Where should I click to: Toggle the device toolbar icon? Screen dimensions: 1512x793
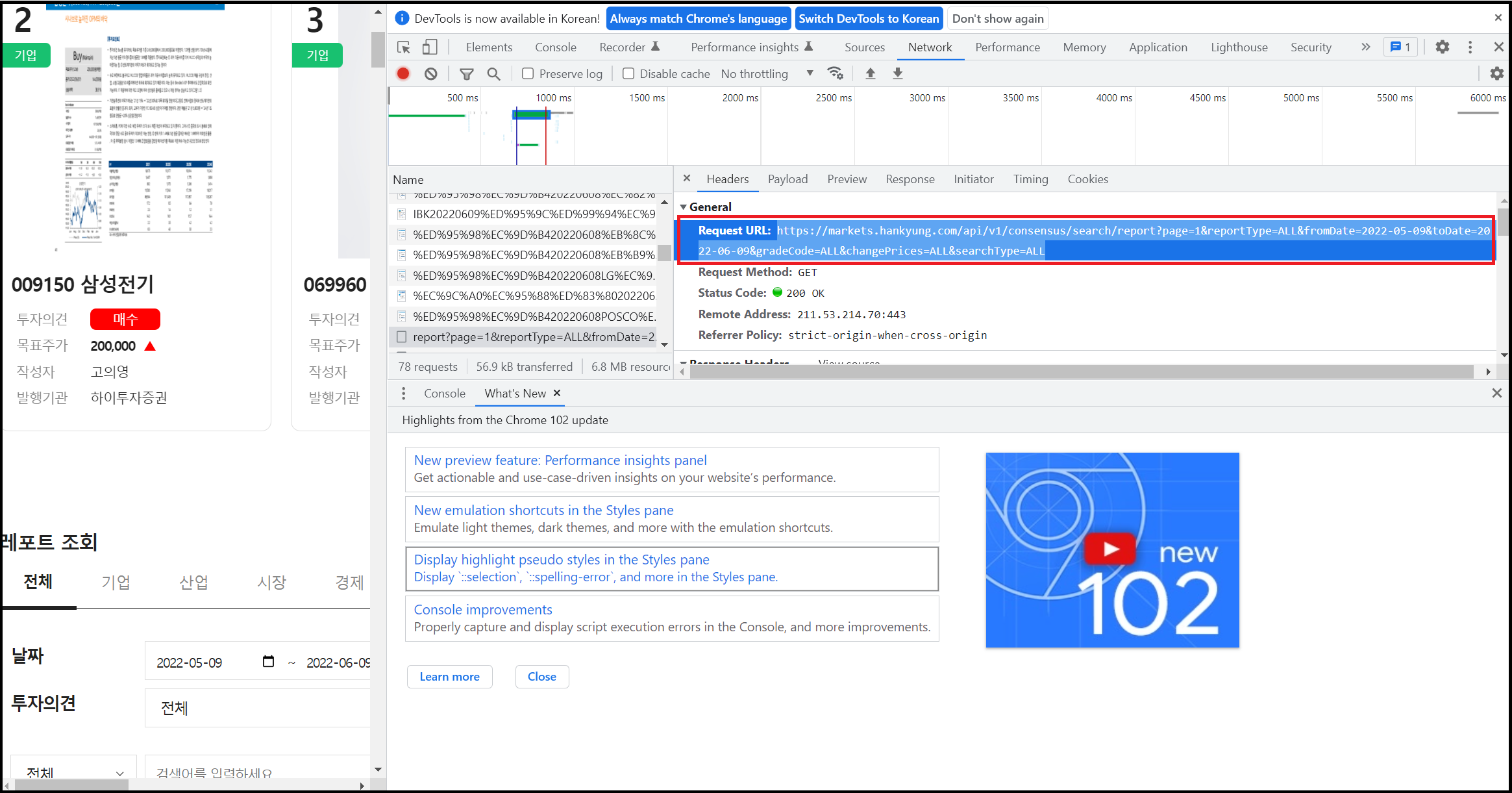[x=430, y=47]
